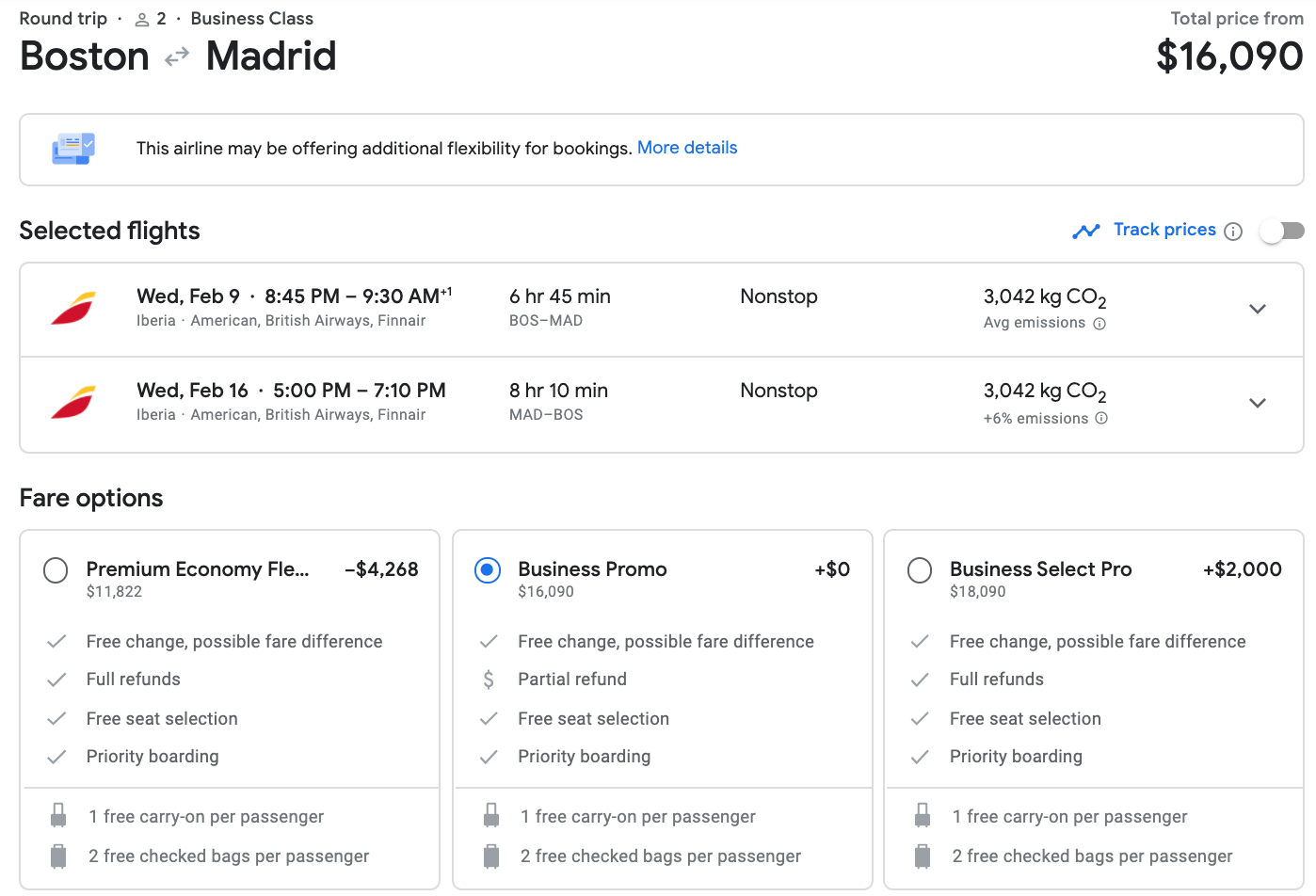Click the passenger count icon in the header

141,18
